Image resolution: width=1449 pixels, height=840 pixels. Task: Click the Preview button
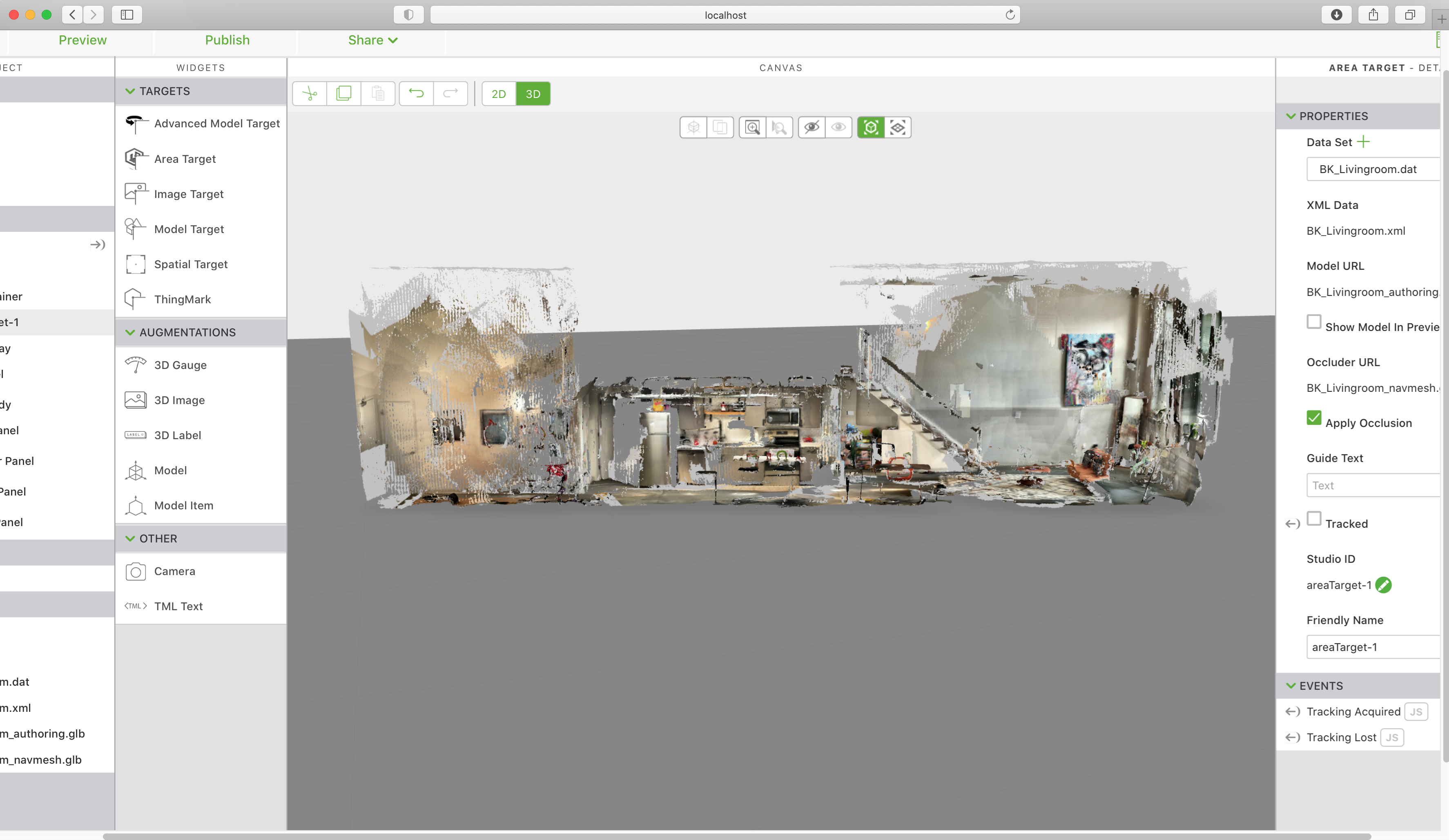(82, 40)
